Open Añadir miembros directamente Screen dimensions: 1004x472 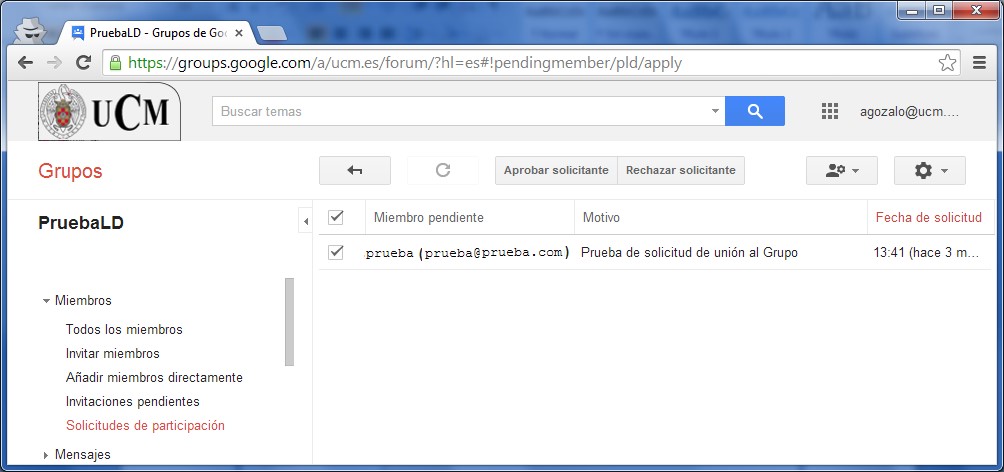click(x=154, y=378)
